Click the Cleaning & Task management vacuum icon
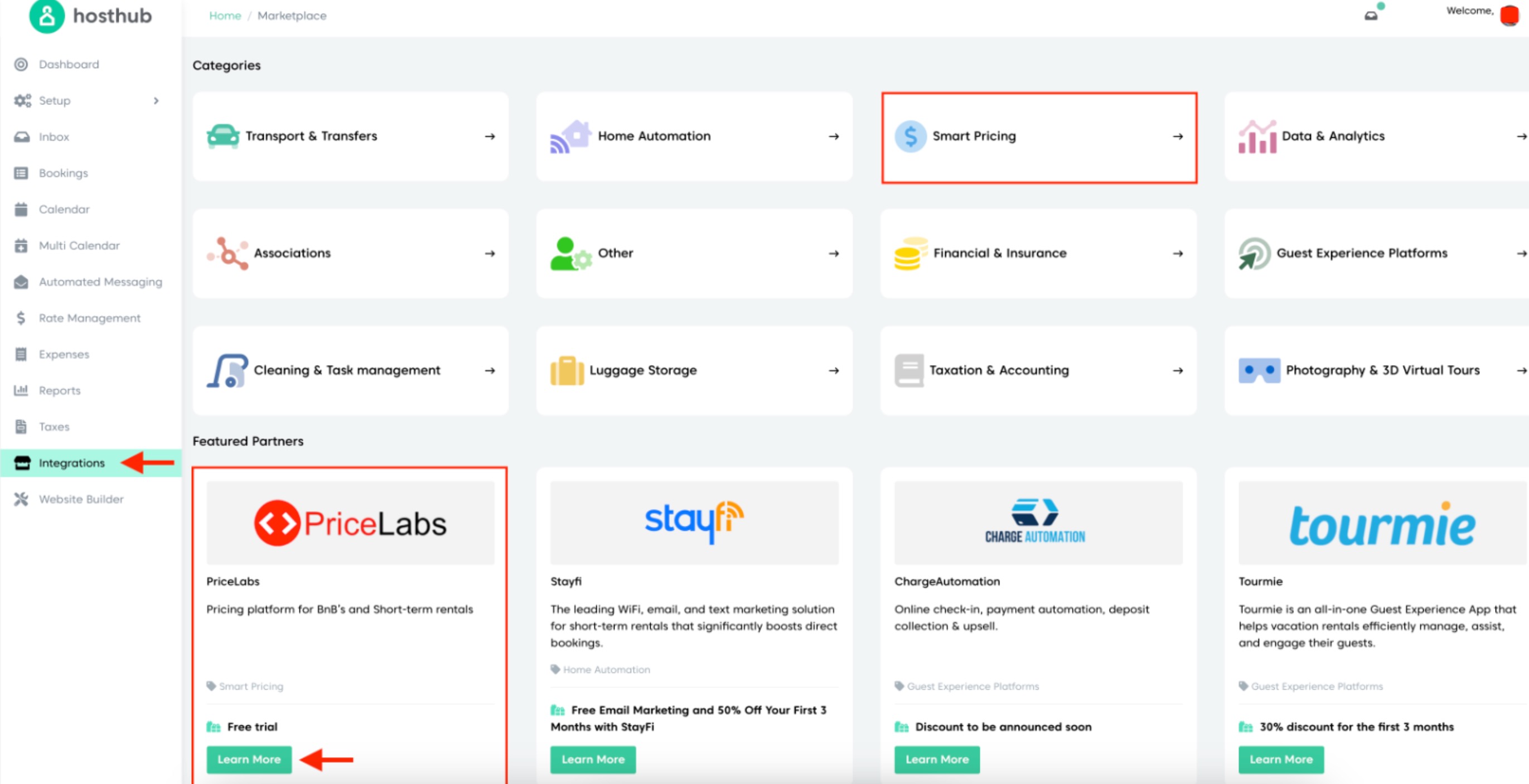 (x=228, y=370)
